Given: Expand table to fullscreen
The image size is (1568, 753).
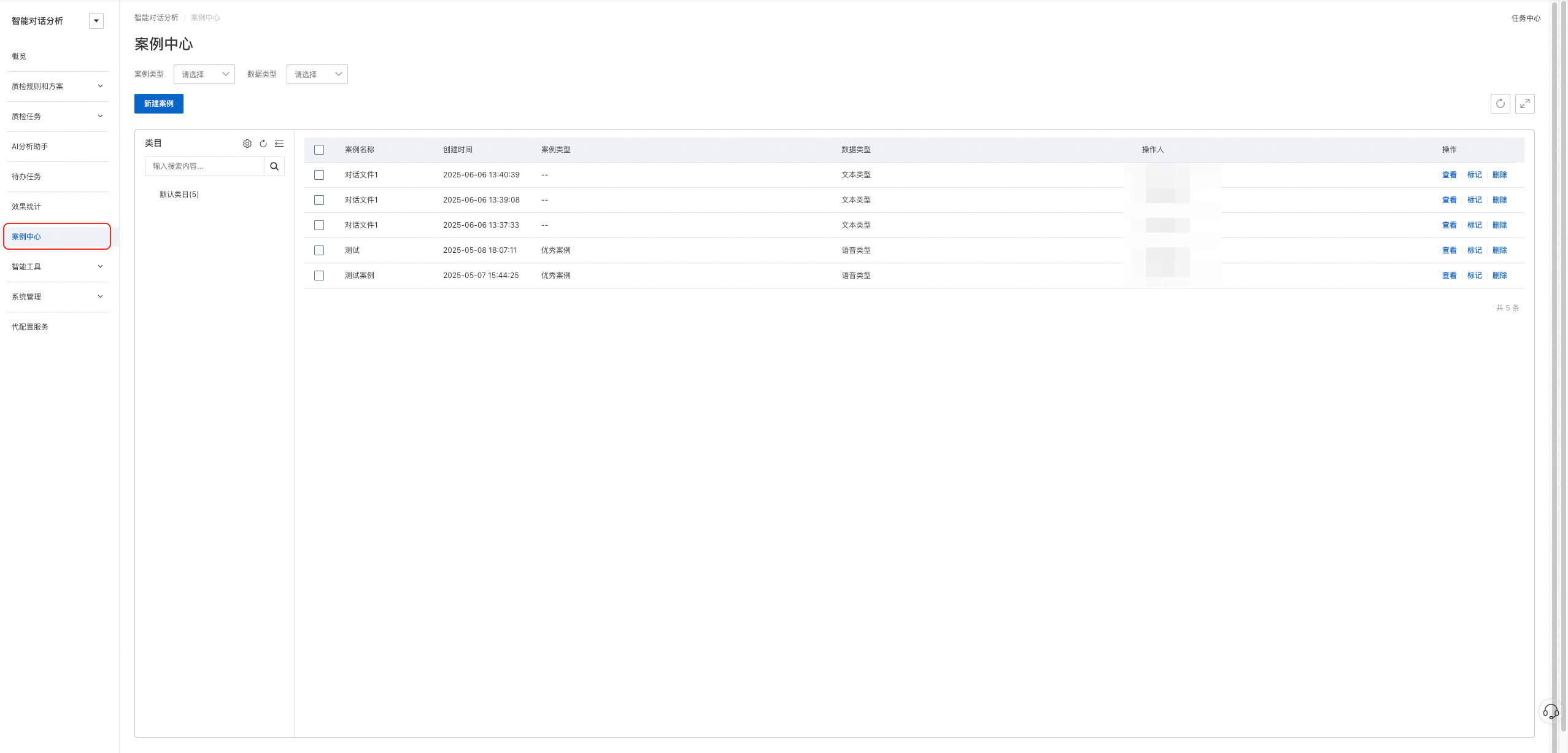Looking at the screenshot, I should coord(1524,104).
